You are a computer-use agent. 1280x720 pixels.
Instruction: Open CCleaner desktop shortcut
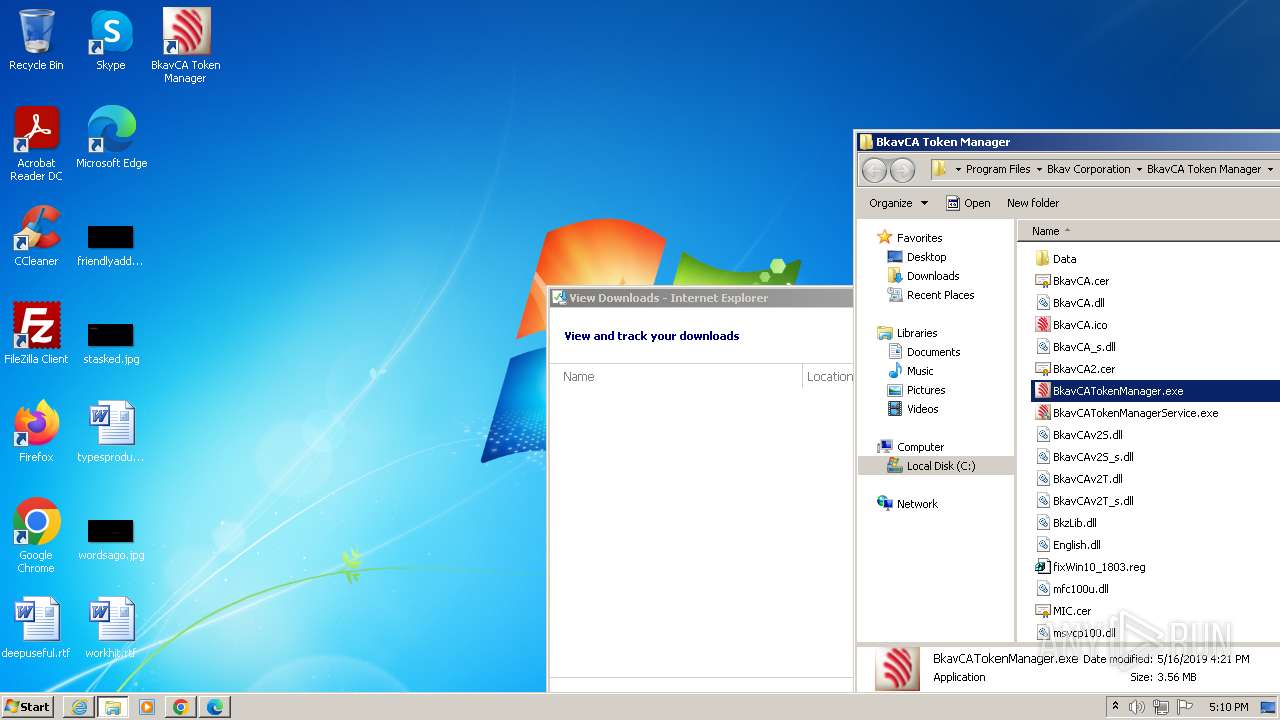[36, 235]
